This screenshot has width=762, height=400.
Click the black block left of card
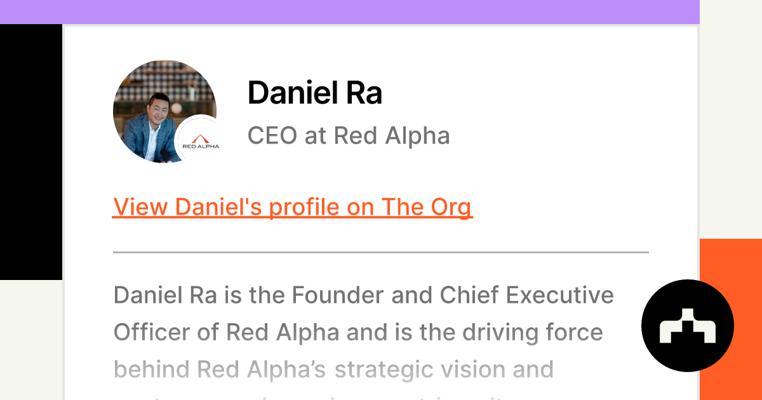point(30,150)
